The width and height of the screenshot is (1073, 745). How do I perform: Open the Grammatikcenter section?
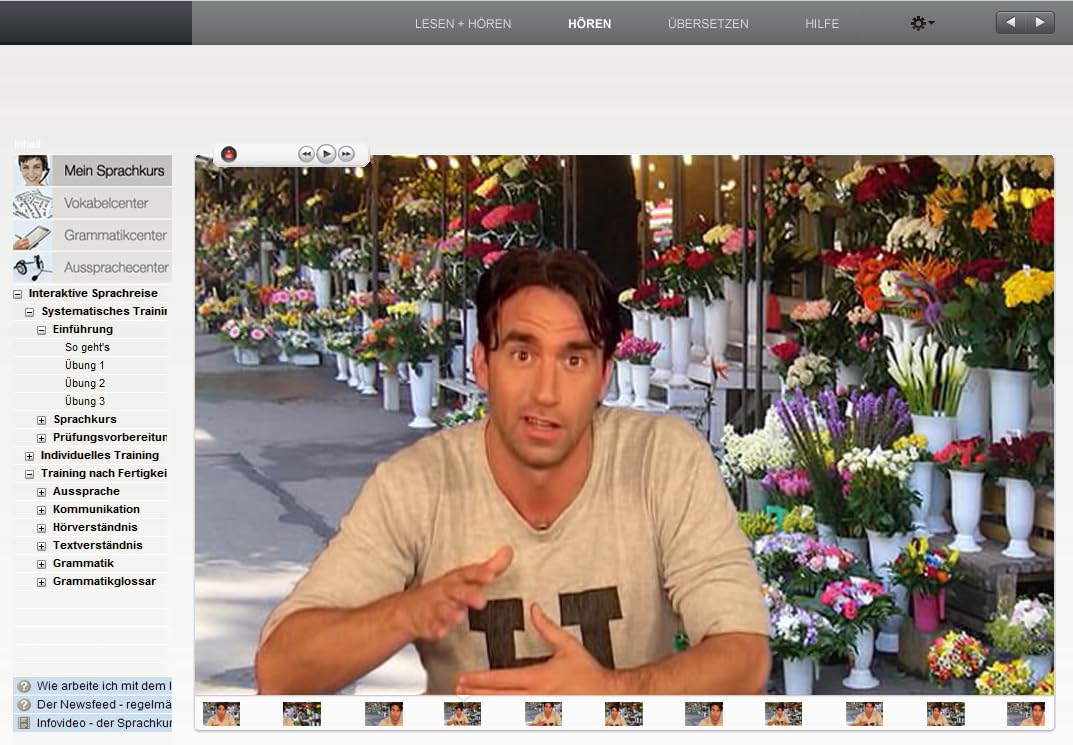coord(115,235)
